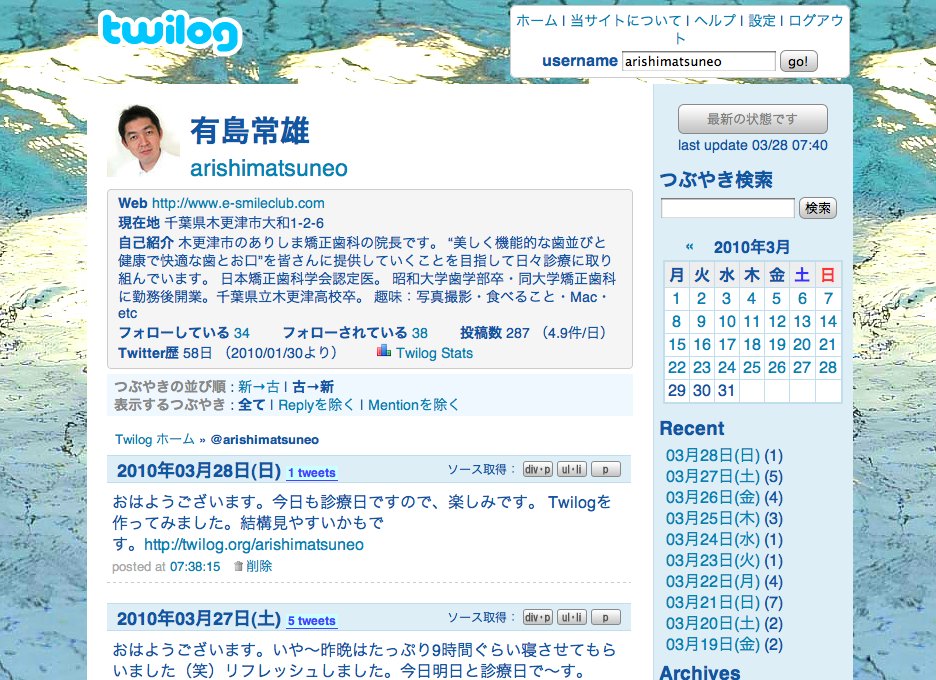Open Recent entry 03月24日(水)
Viewport: 936px width, 680px height.
point(713,539)
